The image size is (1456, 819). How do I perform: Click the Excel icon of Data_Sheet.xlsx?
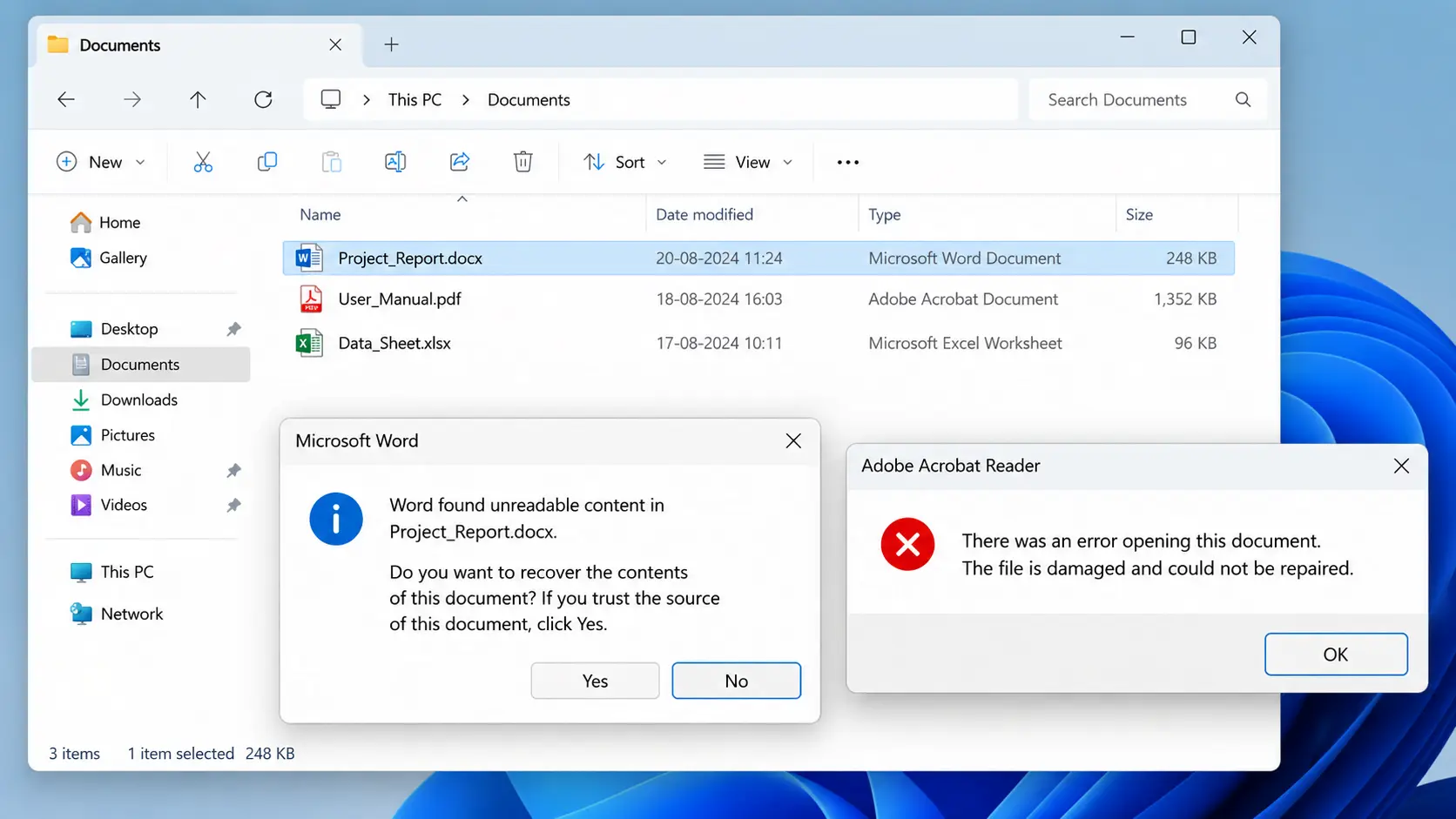tap(309, 343)
